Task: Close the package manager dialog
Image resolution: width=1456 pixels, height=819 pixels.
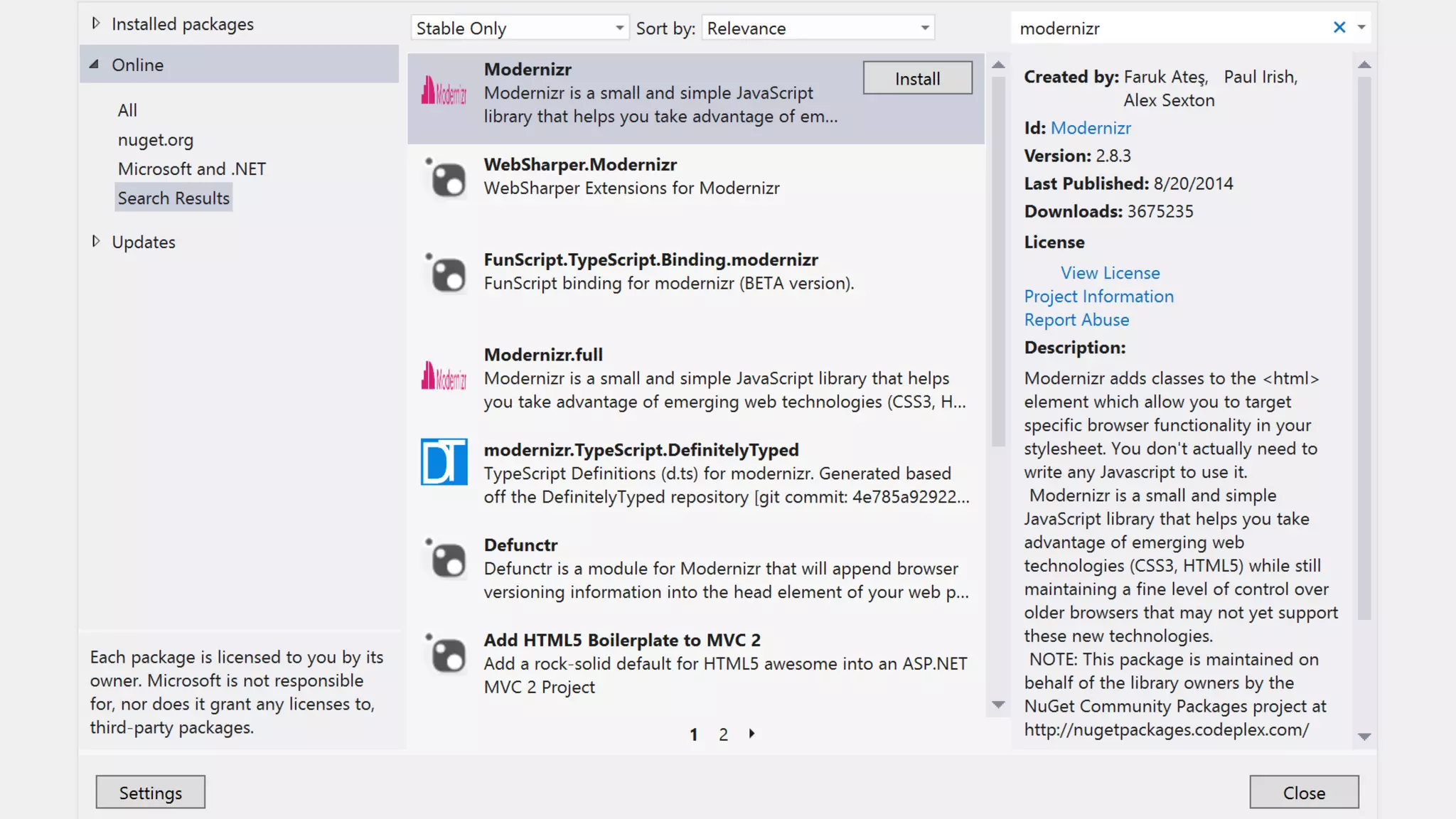Action: point(1304,793)
